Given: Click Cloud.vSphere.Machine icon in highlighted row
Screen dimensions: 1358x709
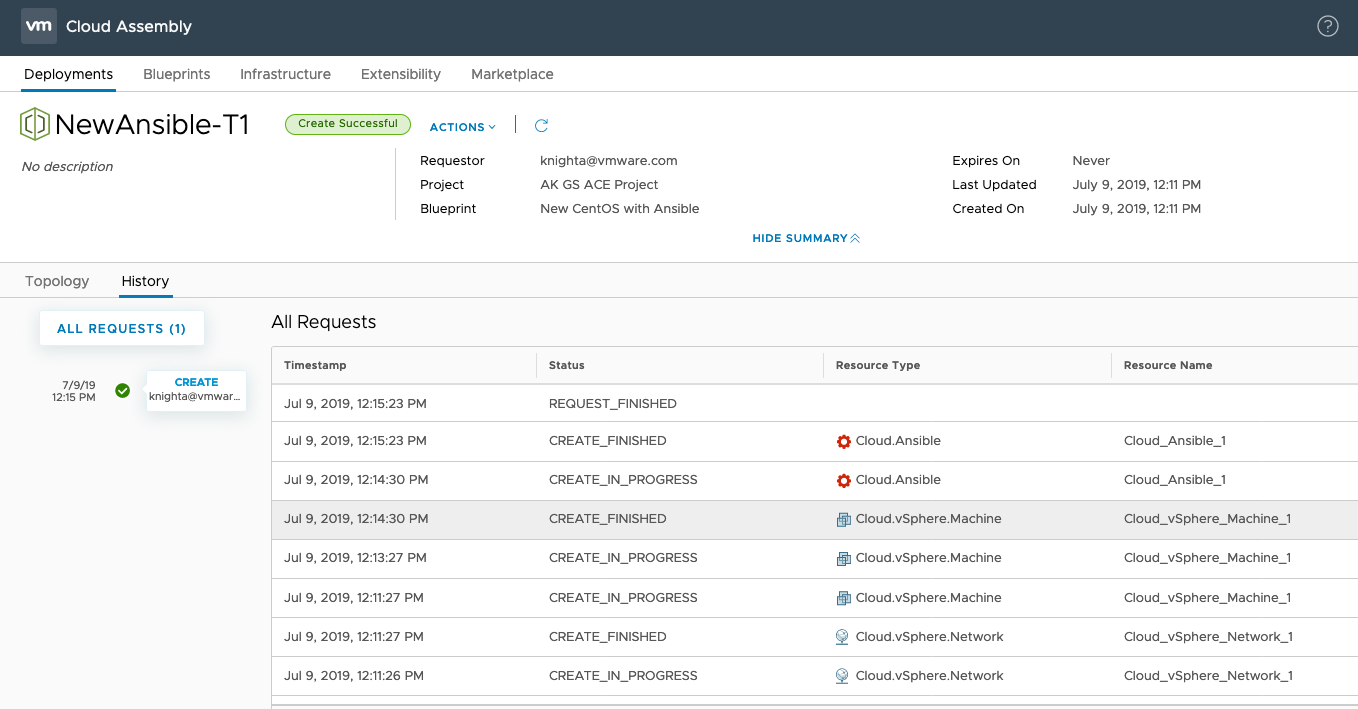Looking at the screenshot, I should coord(843,519).
